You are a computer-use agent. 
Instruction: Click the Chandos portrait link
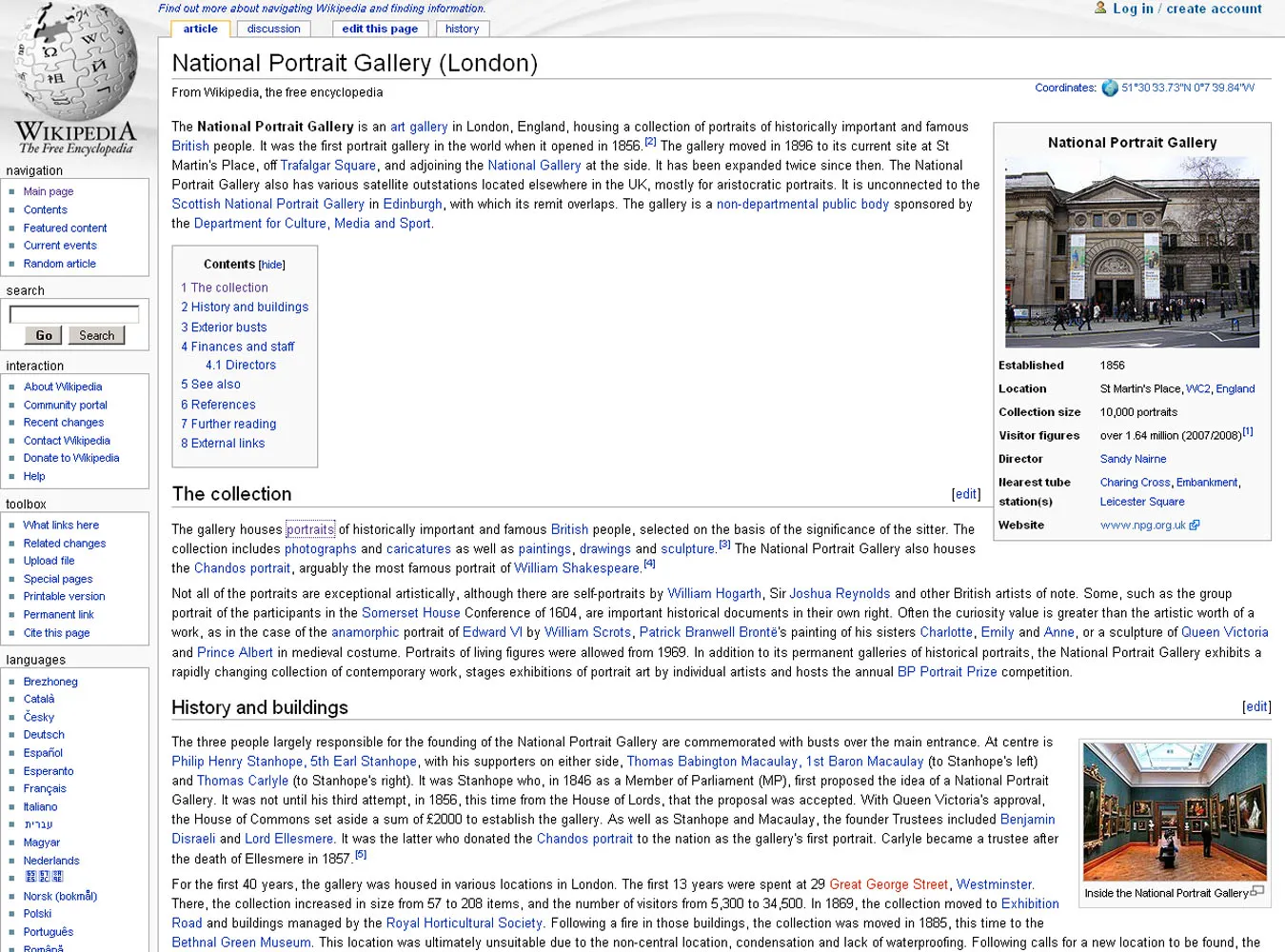(x=242, y=567)
